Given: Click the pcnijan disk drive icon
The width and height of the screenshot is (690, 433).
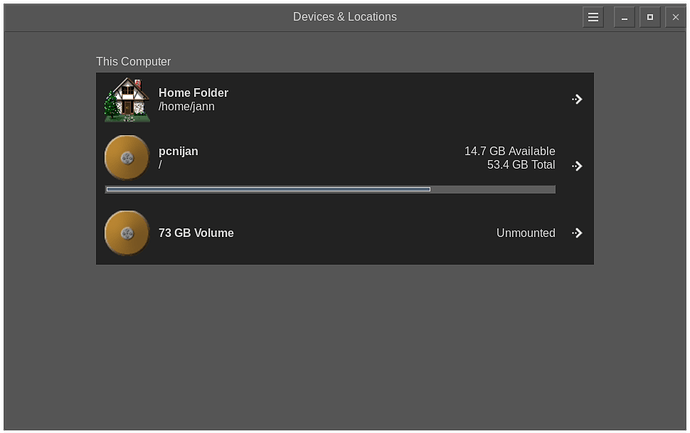Looking at the screenshot, I should (x=126, y=157).
